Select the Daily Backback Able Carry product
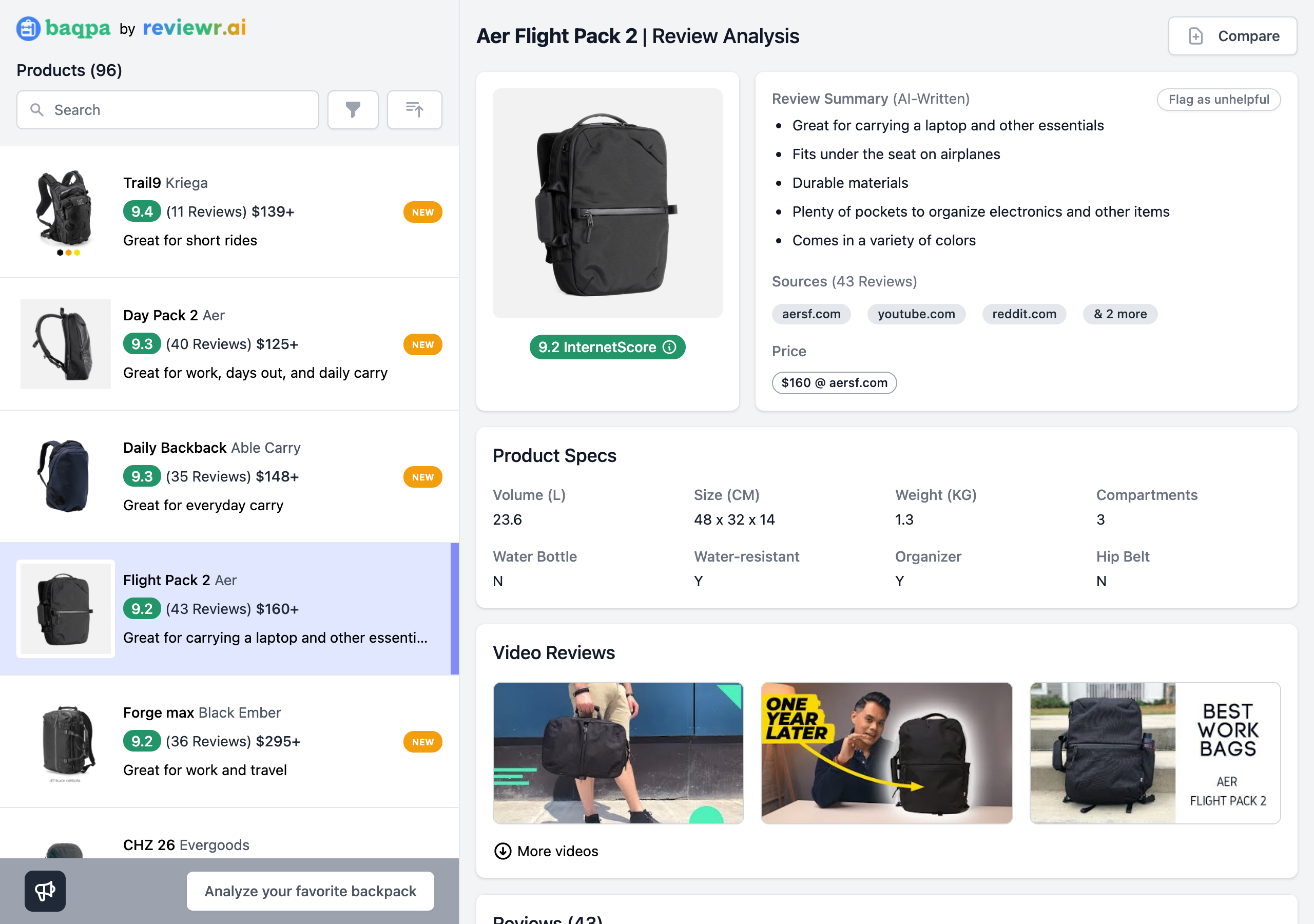This screenshot has width=1314, height=924. pyautogui.click(x=229, y=476)
